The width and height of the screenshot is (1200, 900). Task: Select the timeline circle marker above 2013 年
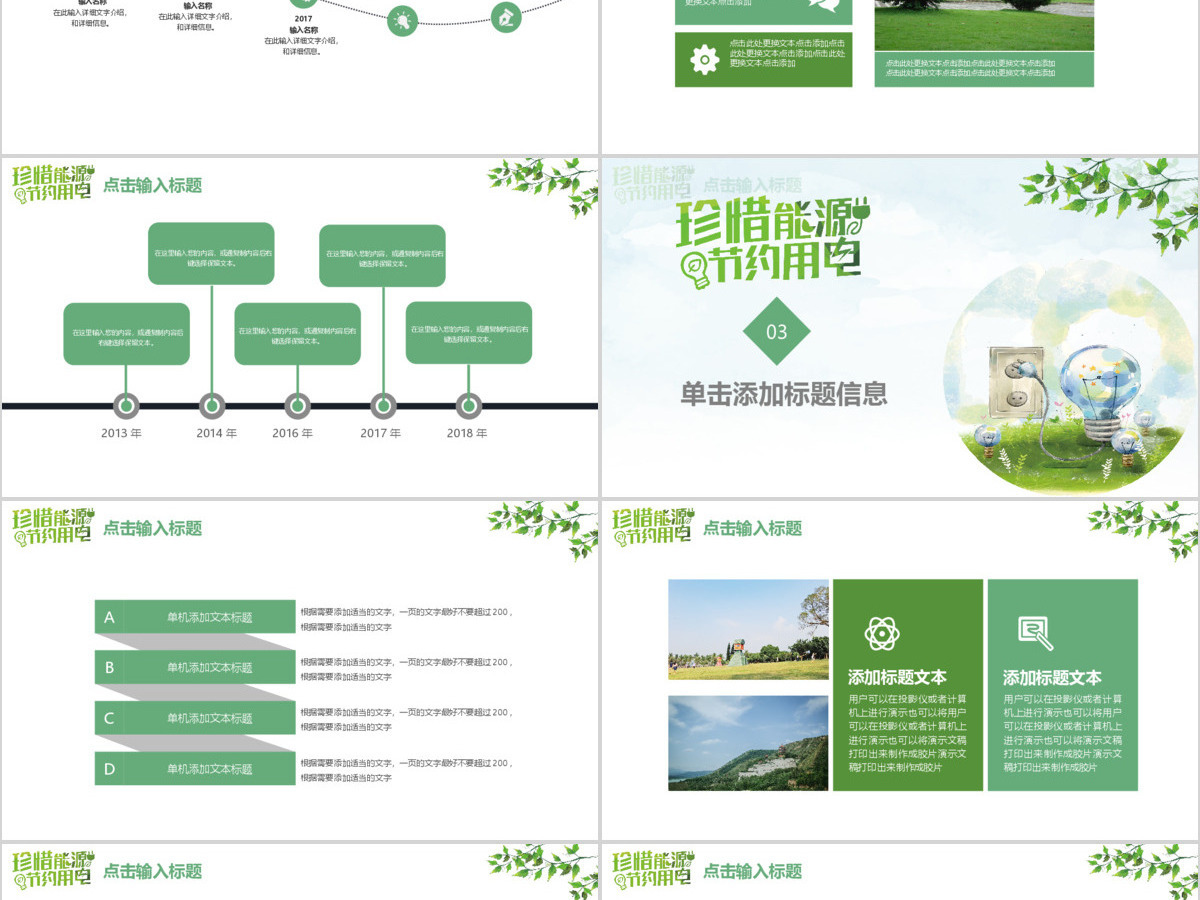tap(126, 406)
